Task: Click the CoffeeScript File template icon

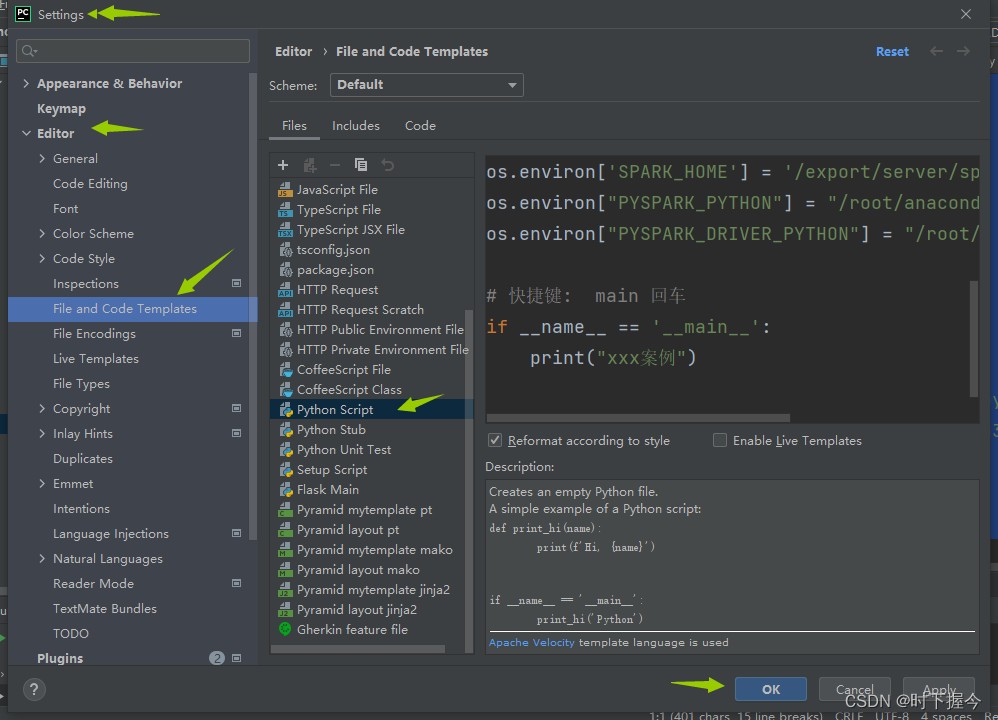Action: (285, 370)
